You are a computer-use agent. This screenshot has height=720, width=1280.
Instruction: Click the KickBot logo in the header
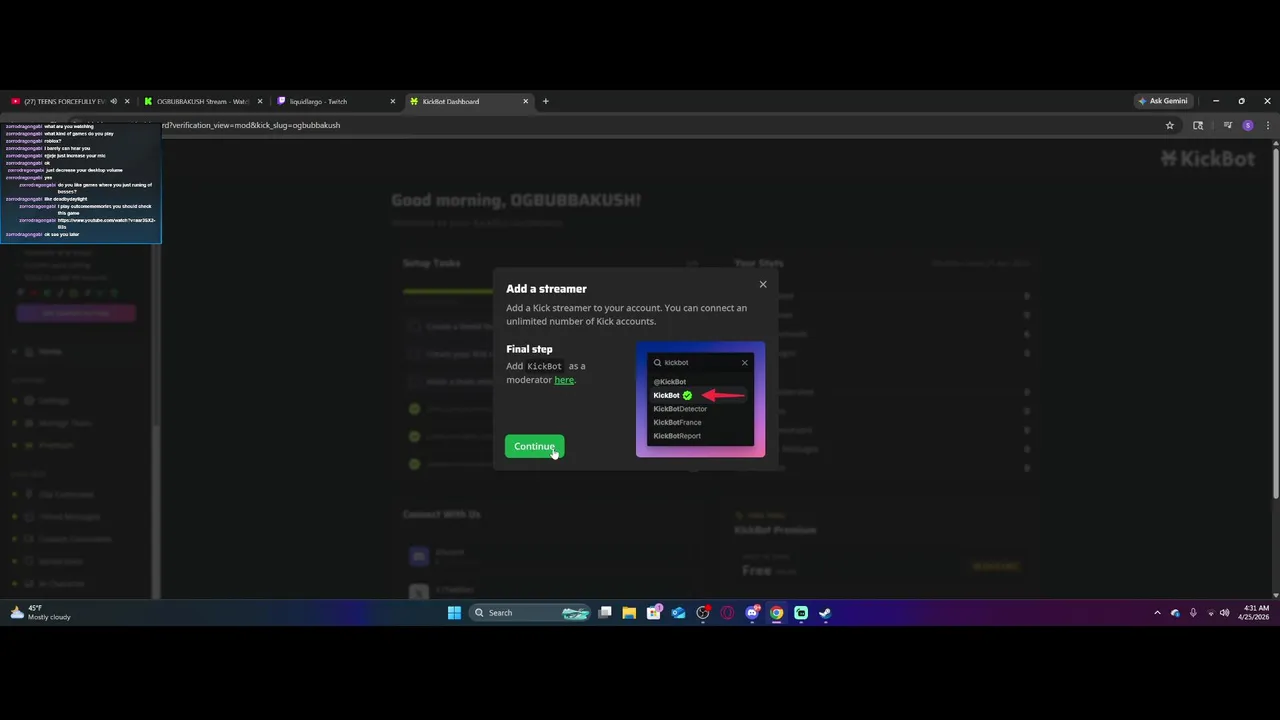point(1207,158)
